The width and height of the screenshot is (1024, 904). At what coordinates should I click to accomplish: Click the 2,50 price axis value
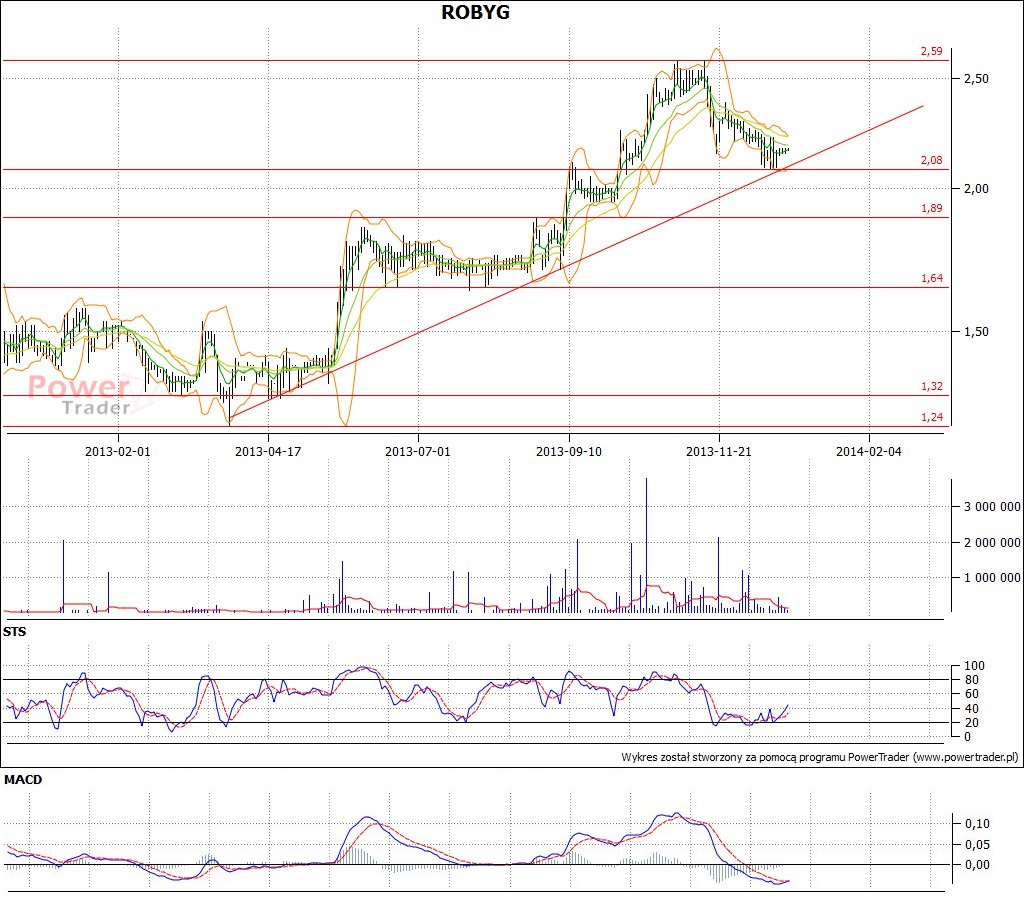976,78
